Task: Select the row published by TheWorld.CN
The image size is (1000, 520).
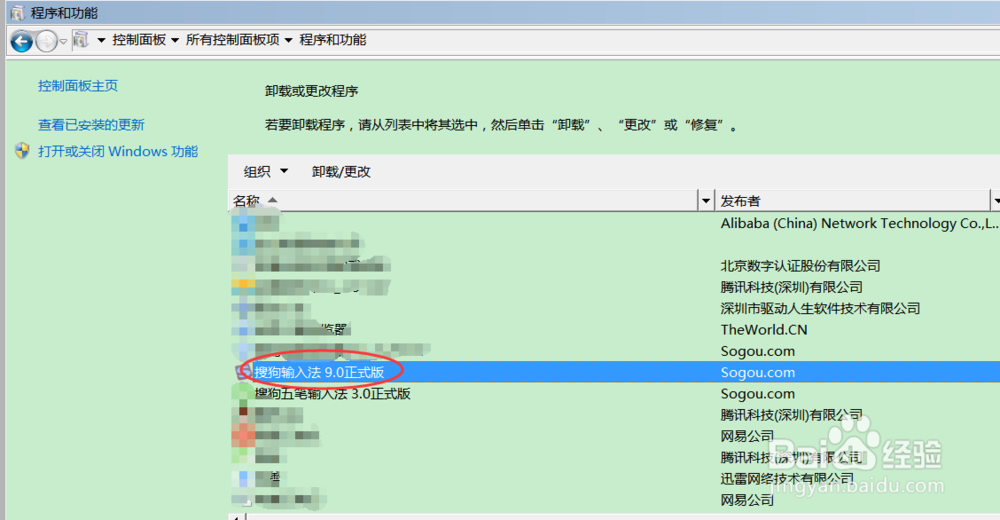Action: 614,330
